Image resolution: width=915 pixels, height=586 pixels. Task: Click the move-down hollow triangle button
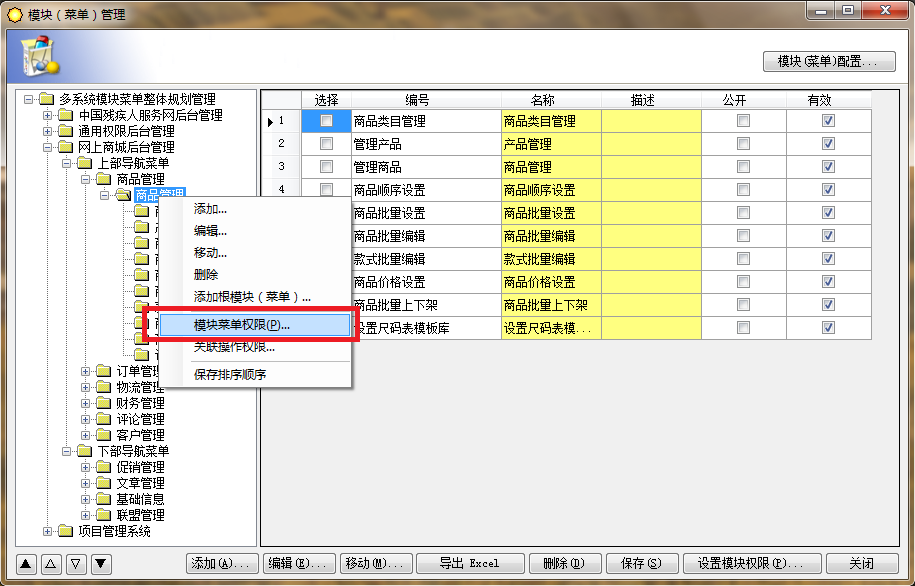(76, 564)
